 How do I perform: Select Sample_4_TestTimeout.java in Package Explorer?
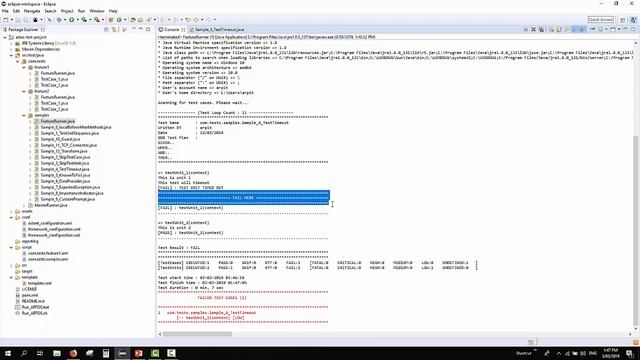click(x=65, y=169)
